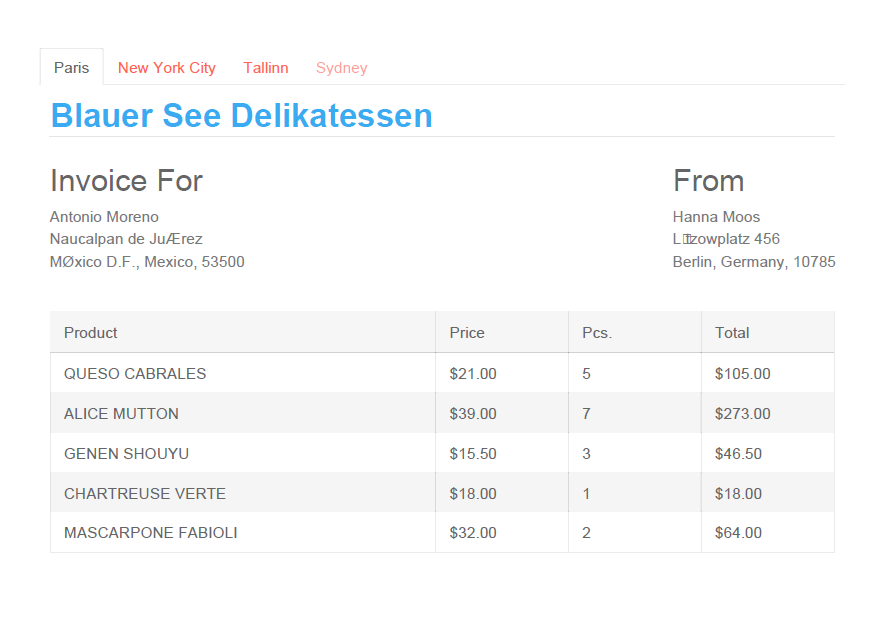Click the $15.50 price cell
Image resolution: width=891 pixels, height=628 pixels.
(x=473, y=454)
